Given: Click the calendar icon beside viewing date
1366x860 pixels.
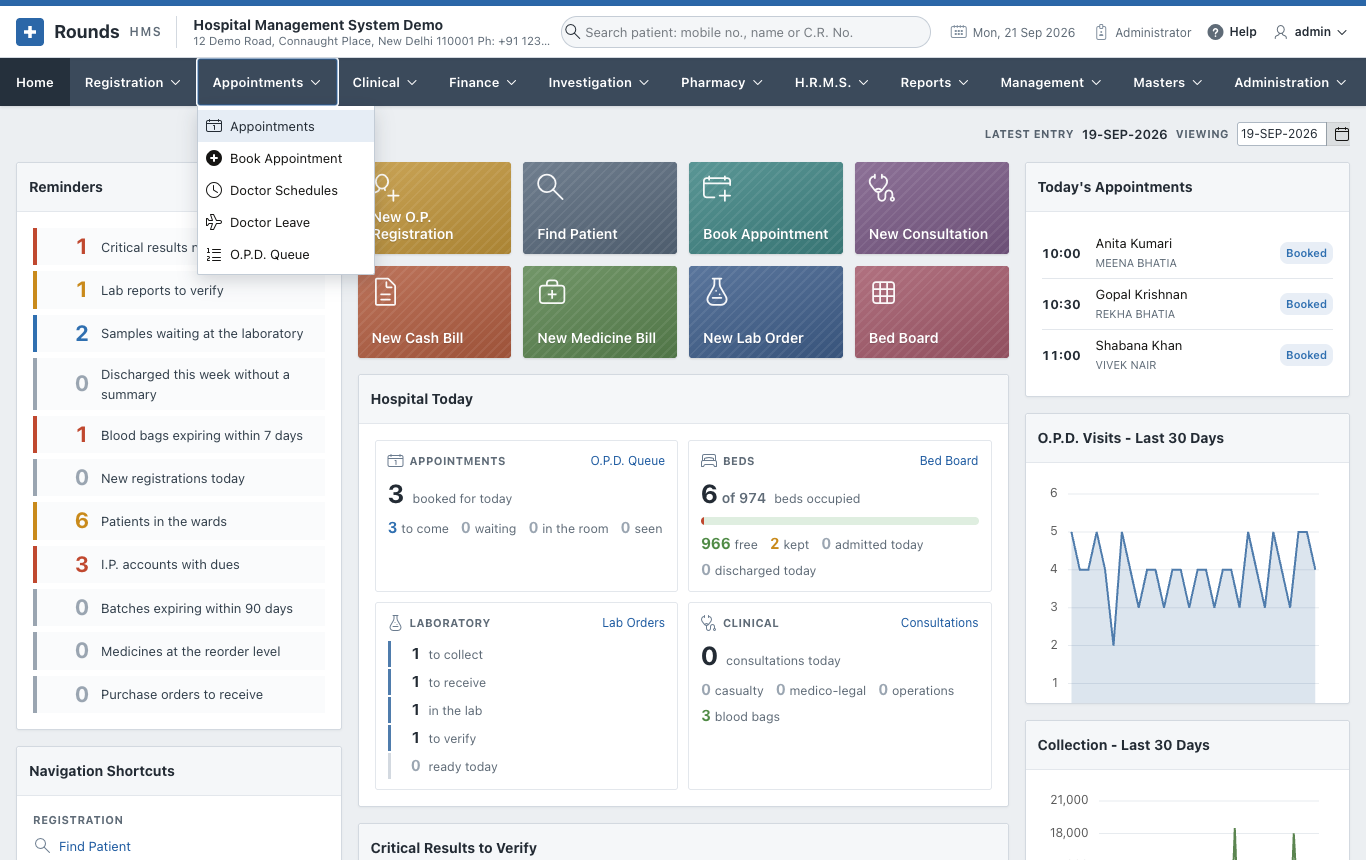Looking at the screenshot, I should (x=1342, y=134).
